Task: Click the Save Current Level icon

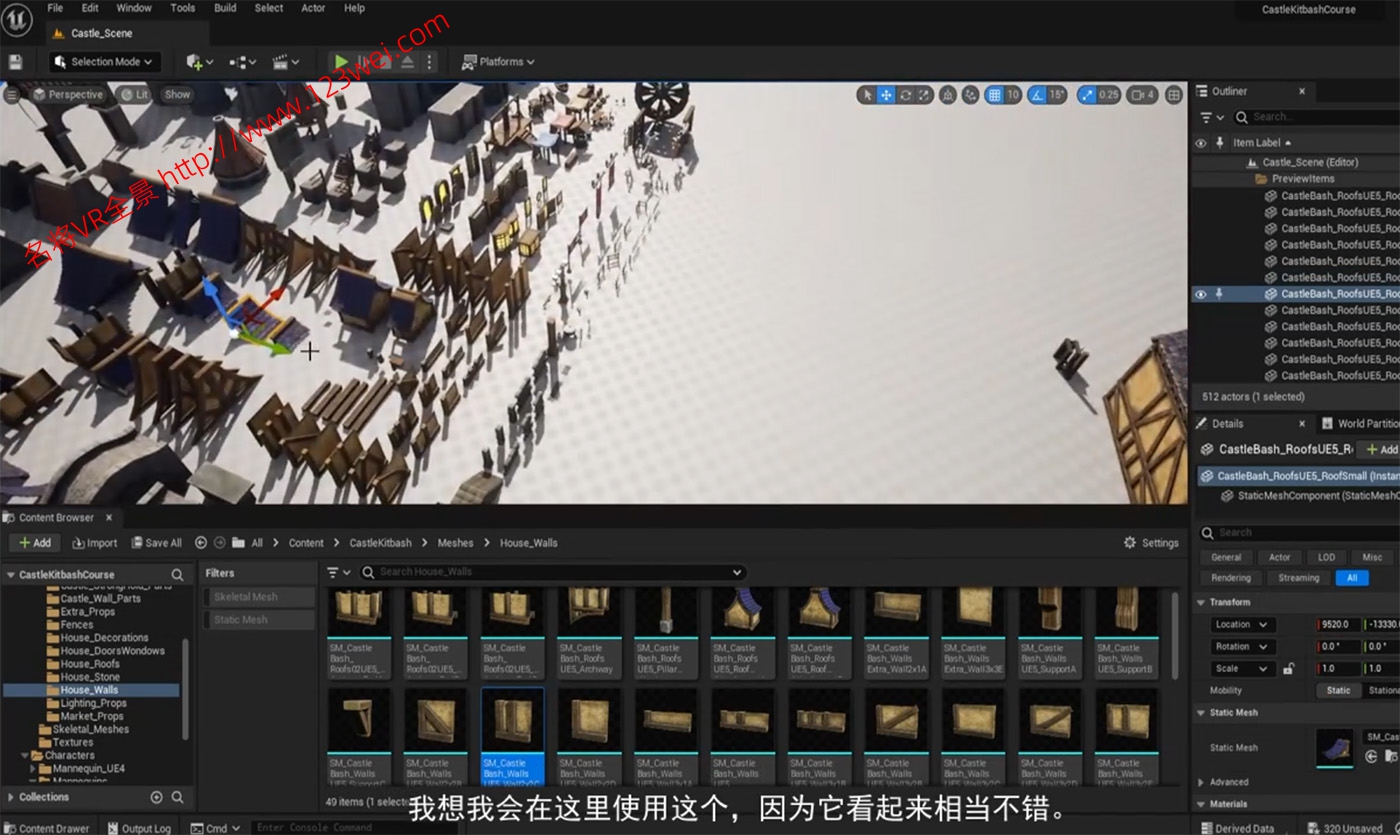Action: (x=15, y=61)
